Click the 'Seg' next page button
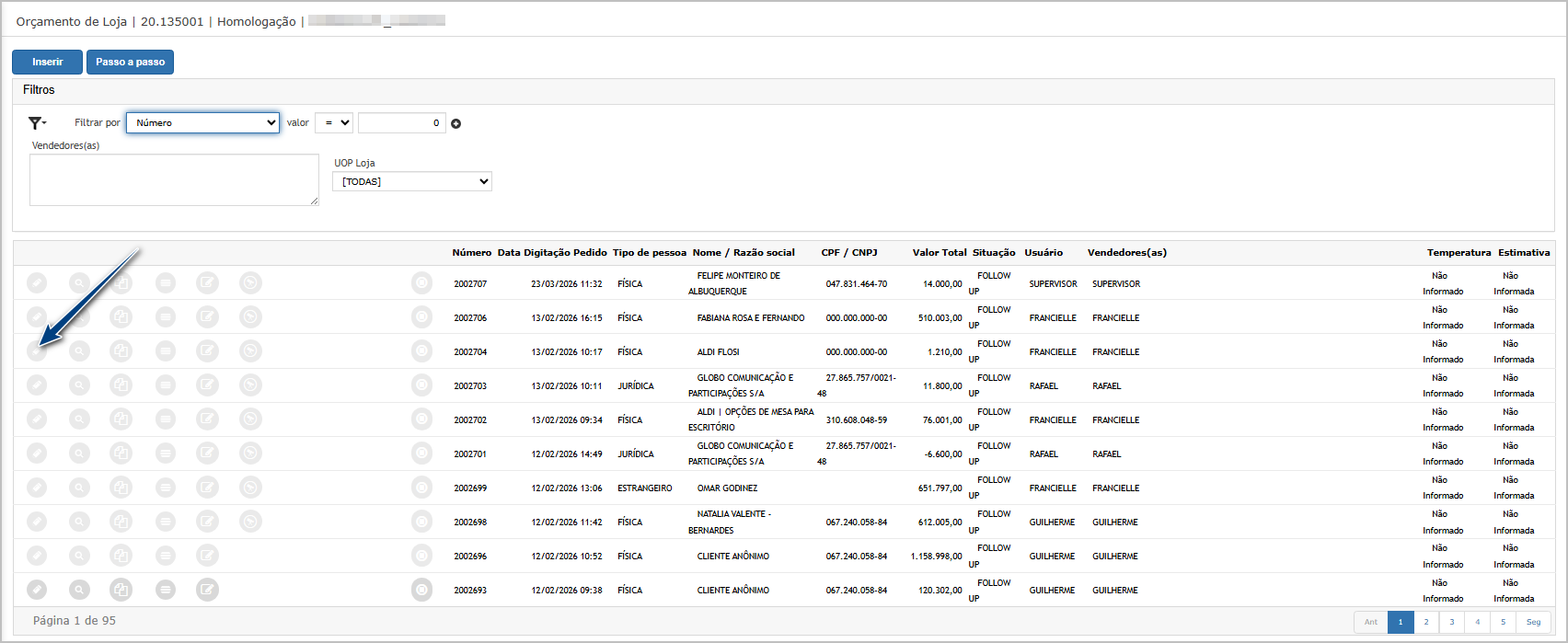This screenshot has height=643, width=1568. pos(1533,622)
